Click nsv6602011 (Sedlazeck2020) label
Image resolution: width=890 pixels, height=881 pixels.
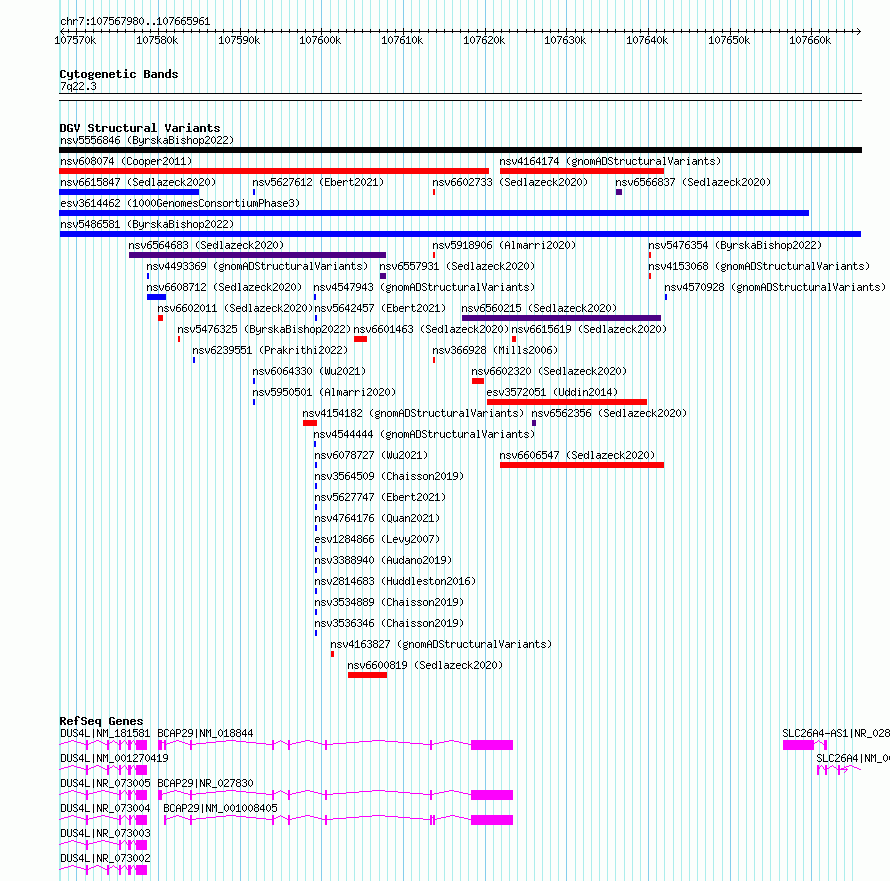click(x=235, y=308)
